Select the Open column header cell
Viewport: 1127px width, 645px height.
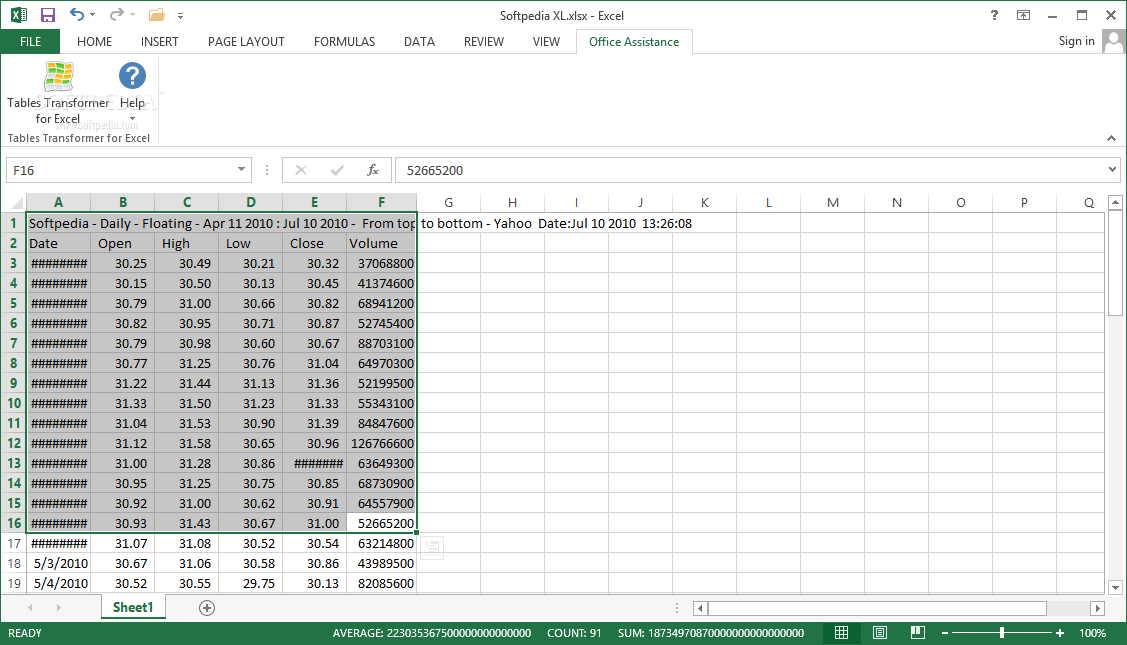(122, 244)
